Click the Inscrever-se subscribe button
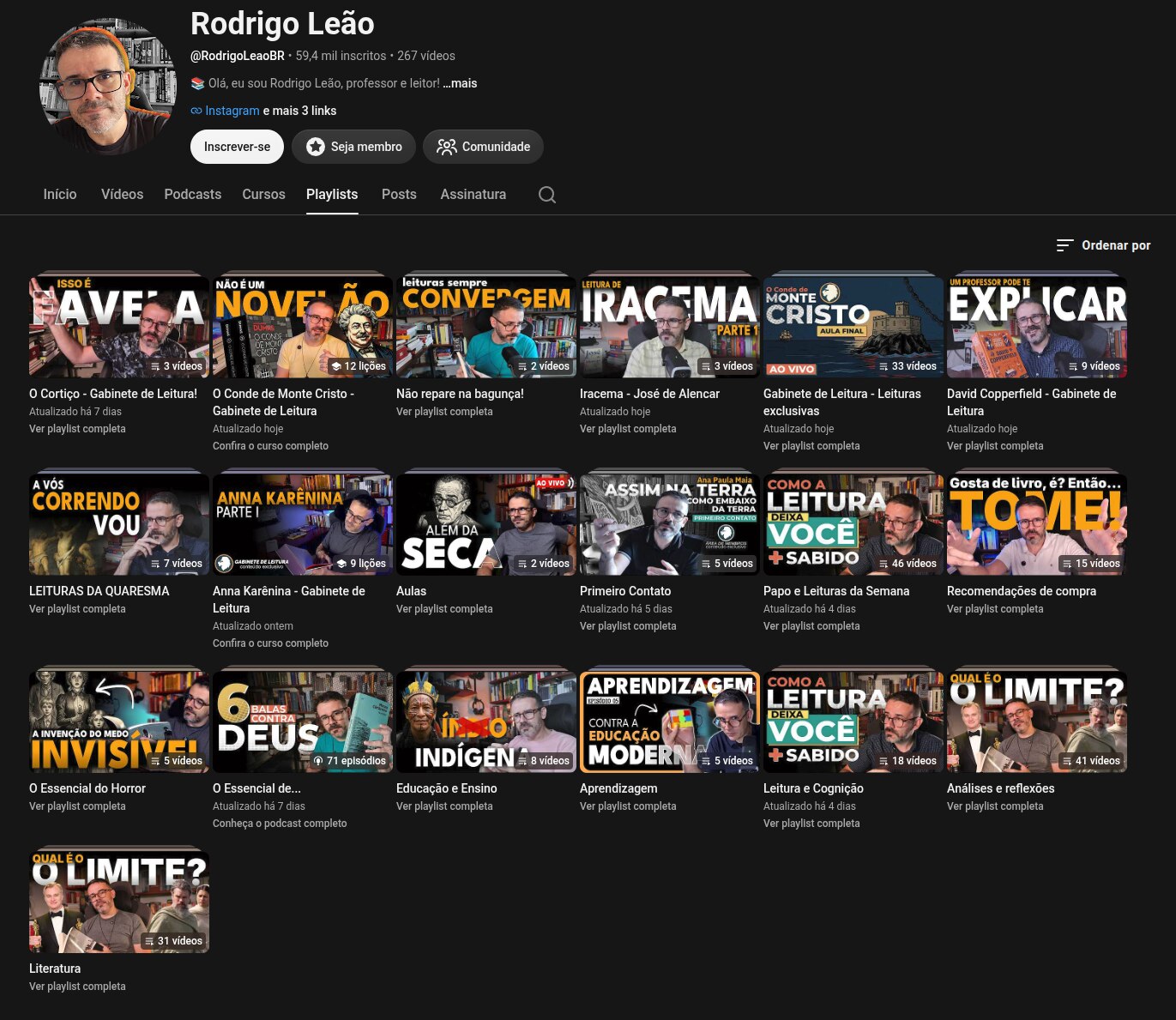Viewport: 1176px width, 1020px height. pos(237,147)
